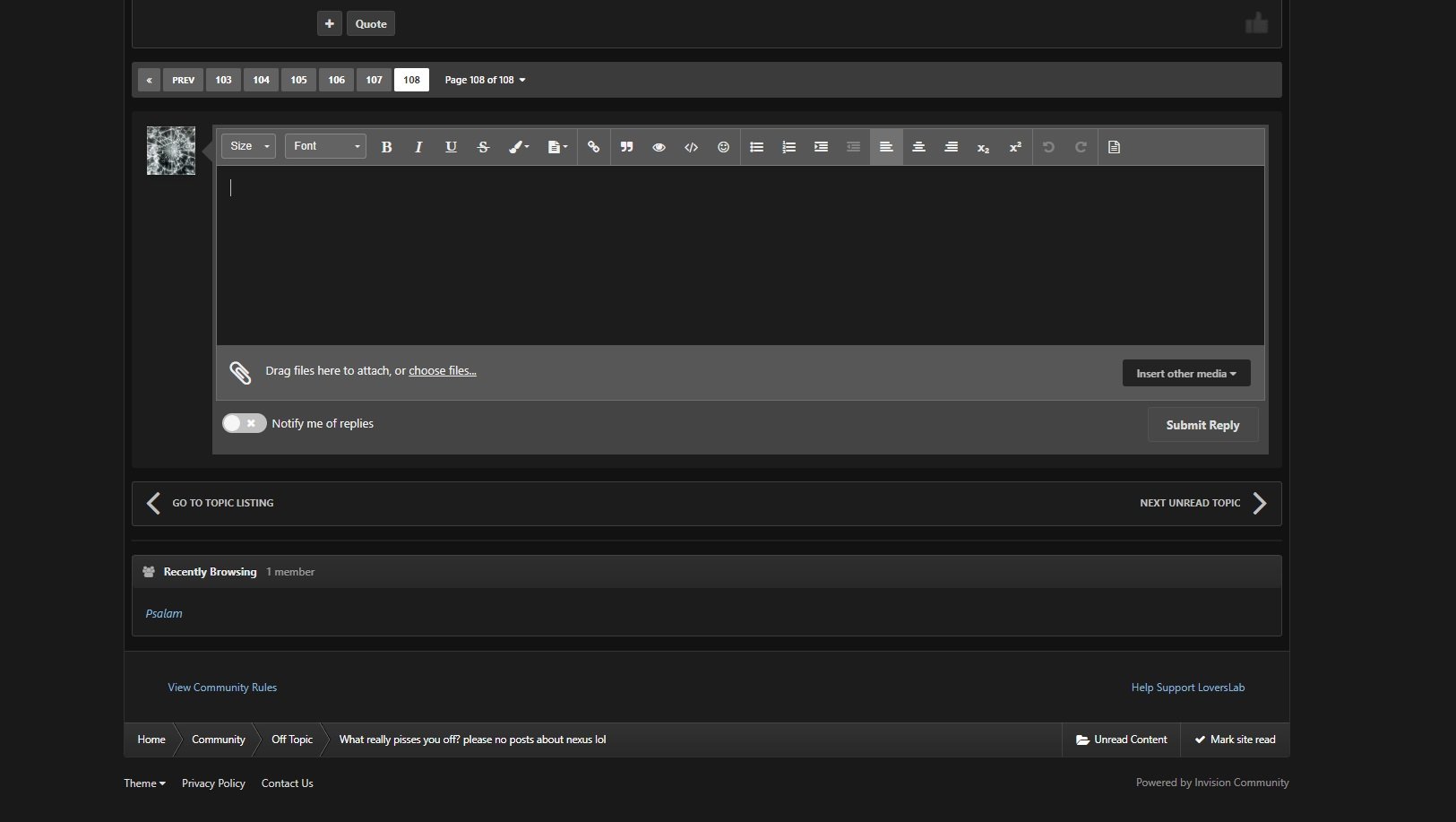Like the post with thumbs-up icon
This screenshot has width=1456, height=822.
1256,22
